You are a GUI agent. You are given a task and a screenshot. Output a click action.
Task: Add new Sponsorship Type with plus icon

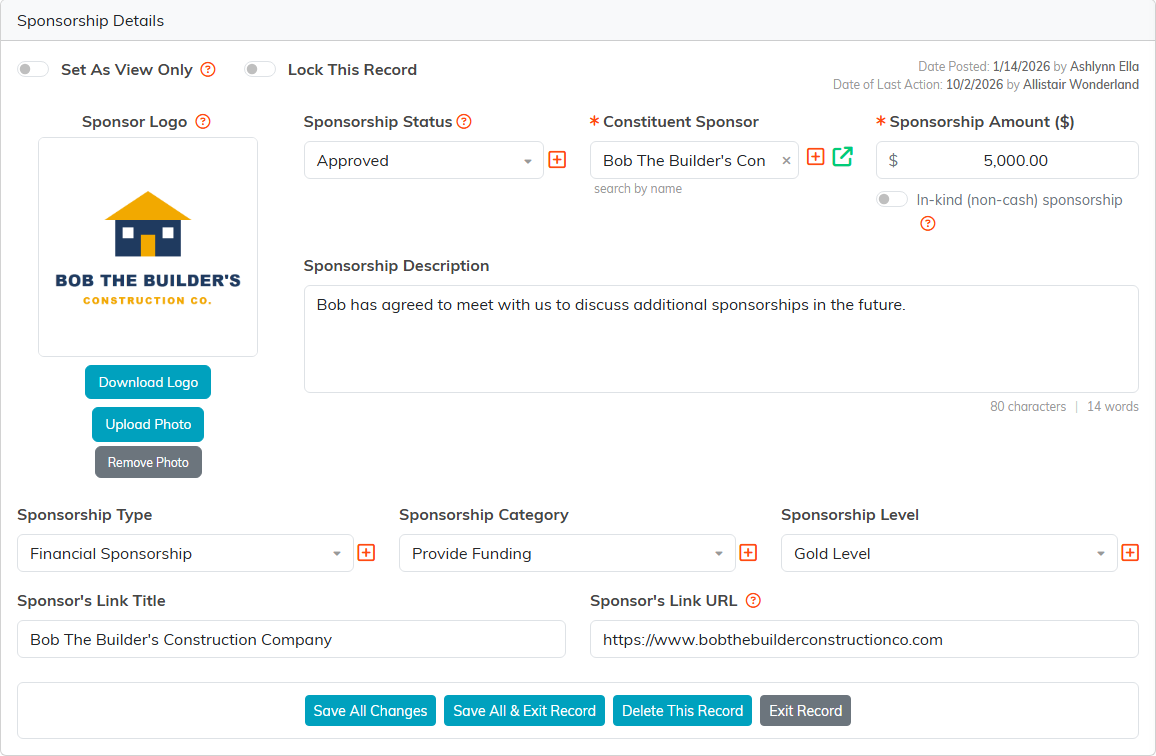pyautogui.click(x=366, y=552)
